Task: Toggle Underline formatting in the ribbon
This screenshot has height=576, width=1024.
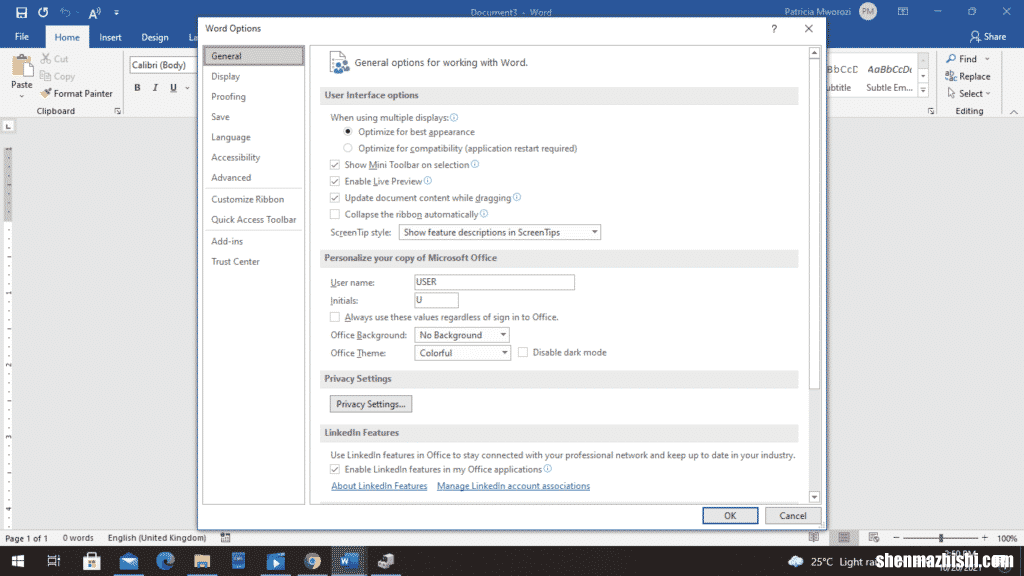Action: tap(173, 88)
